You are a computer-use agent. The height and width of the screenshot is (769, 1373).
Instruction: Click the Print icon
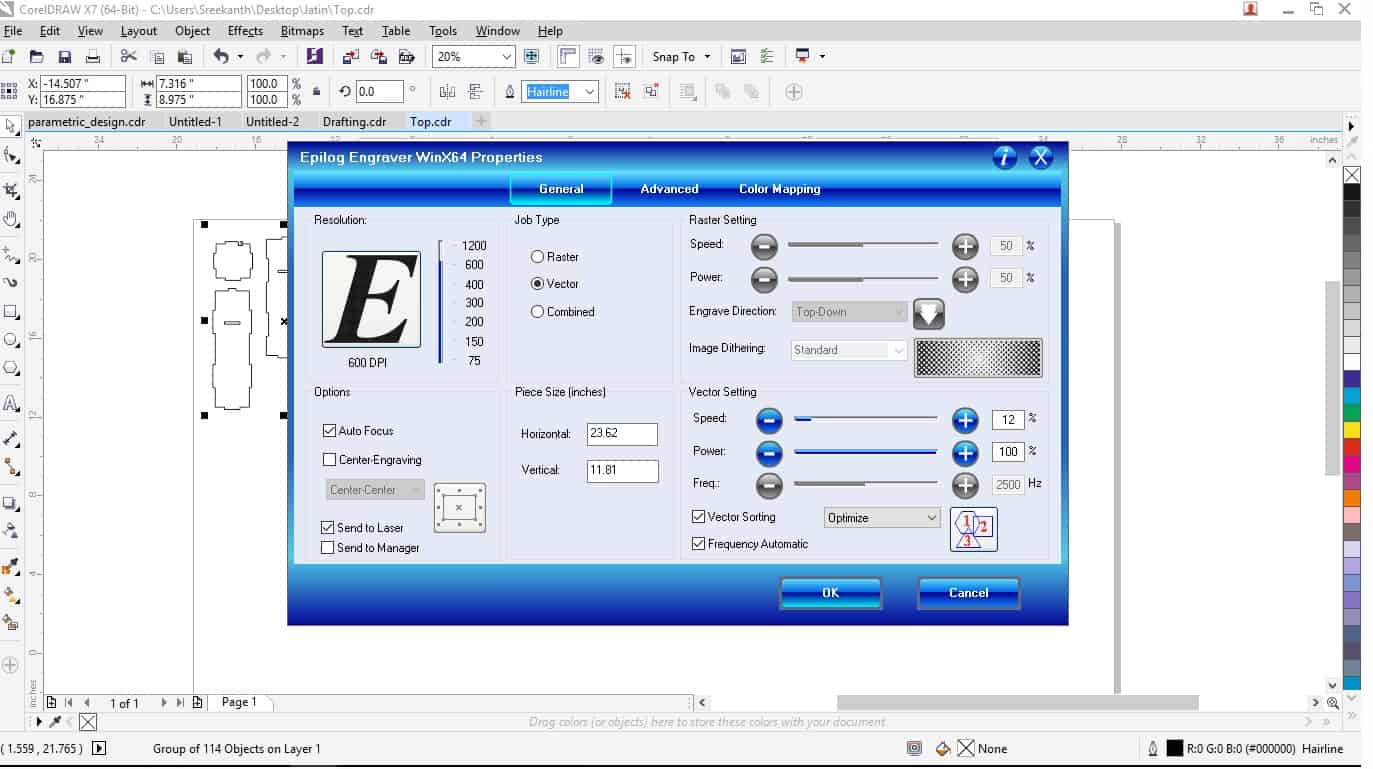coord(94,56)
